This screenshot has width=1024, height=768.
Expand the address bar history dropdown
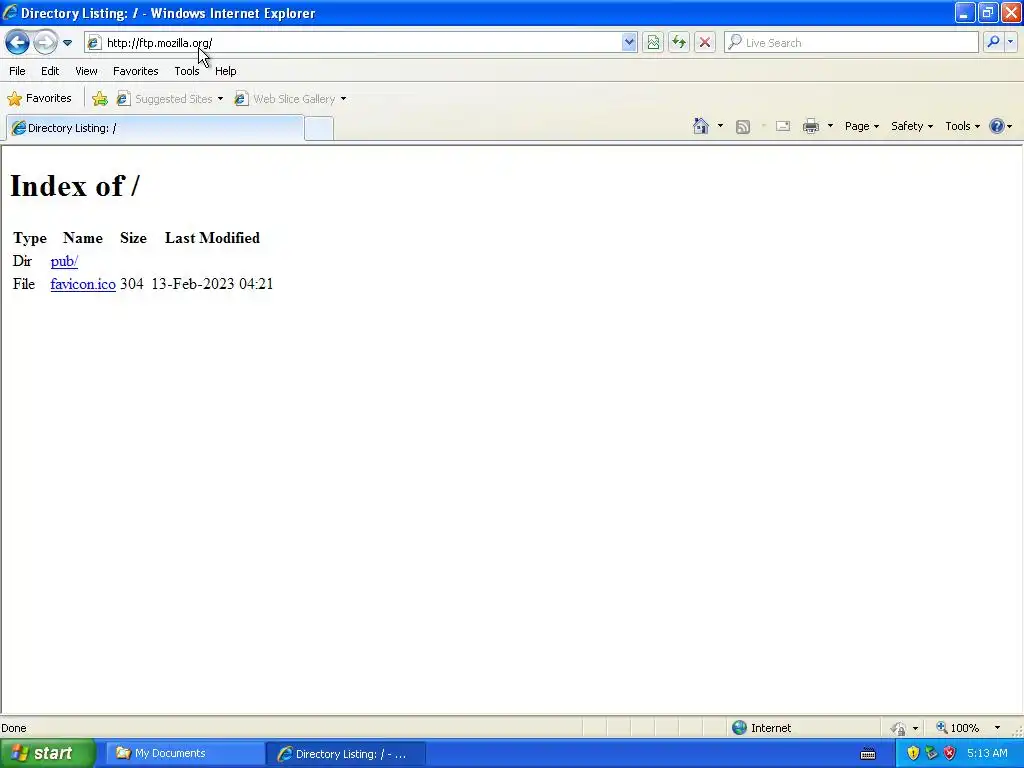[629, 42]
